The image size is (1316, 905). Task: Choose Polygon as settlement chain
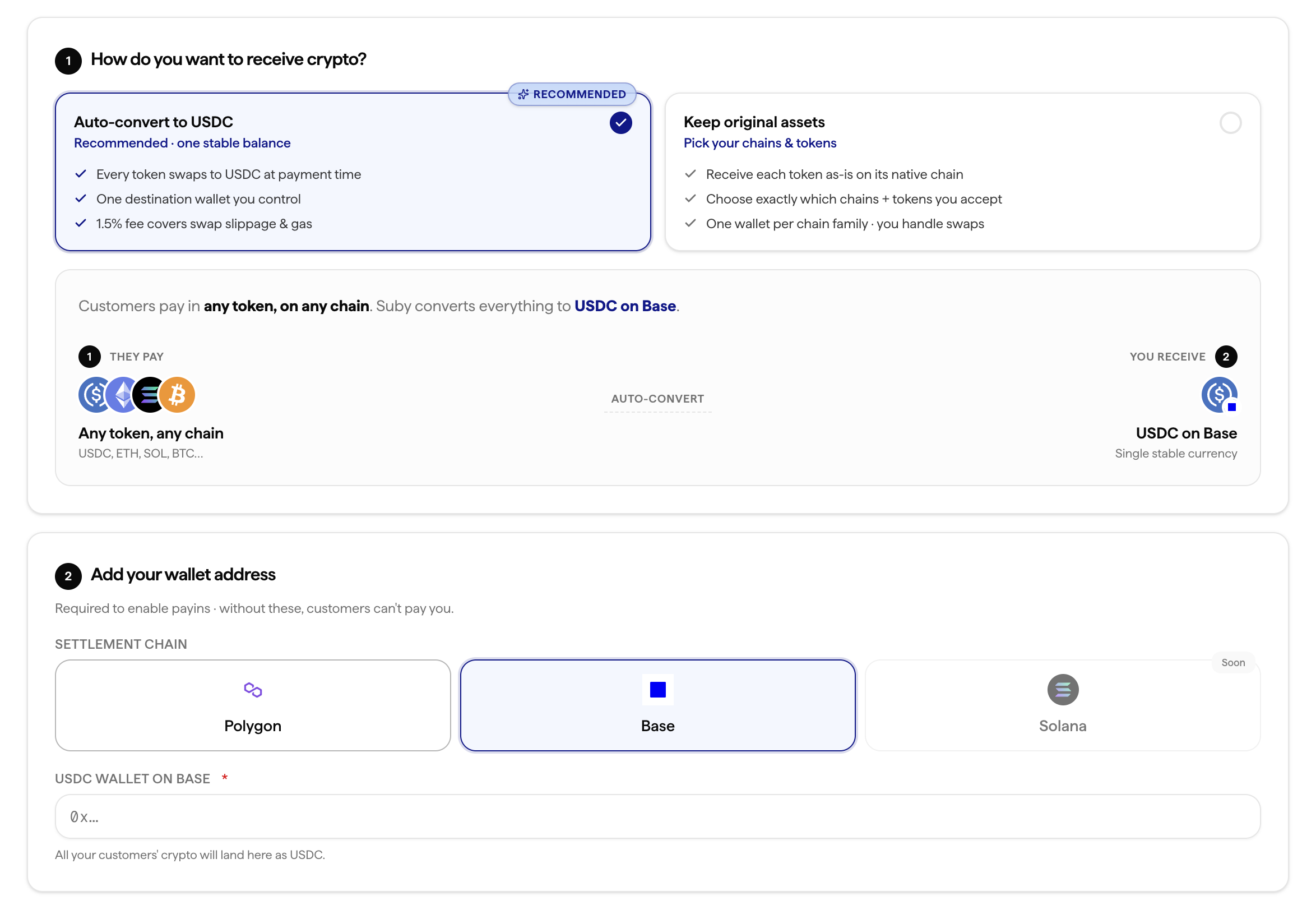(x=253, y=705)
